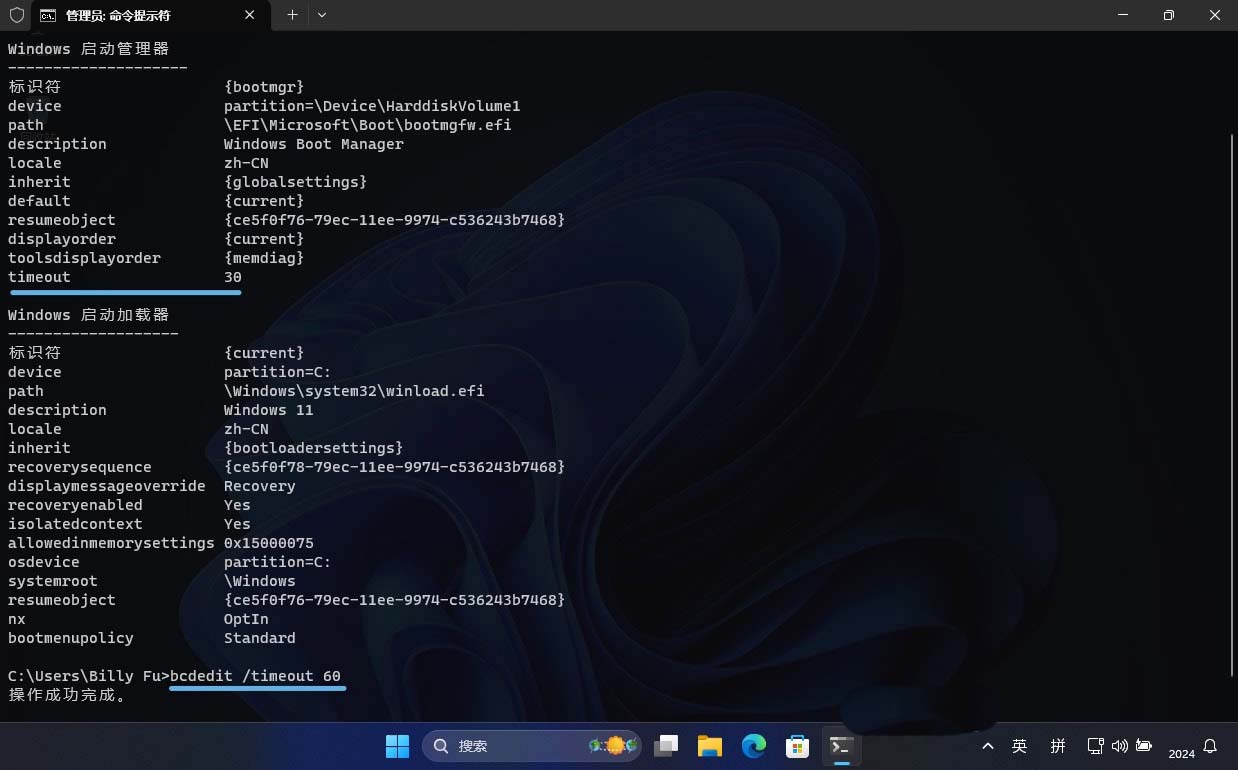Toggle the 拼 IME mode indicator
The height and width of the screenshot is (770, 1238).
(1058, 746)
